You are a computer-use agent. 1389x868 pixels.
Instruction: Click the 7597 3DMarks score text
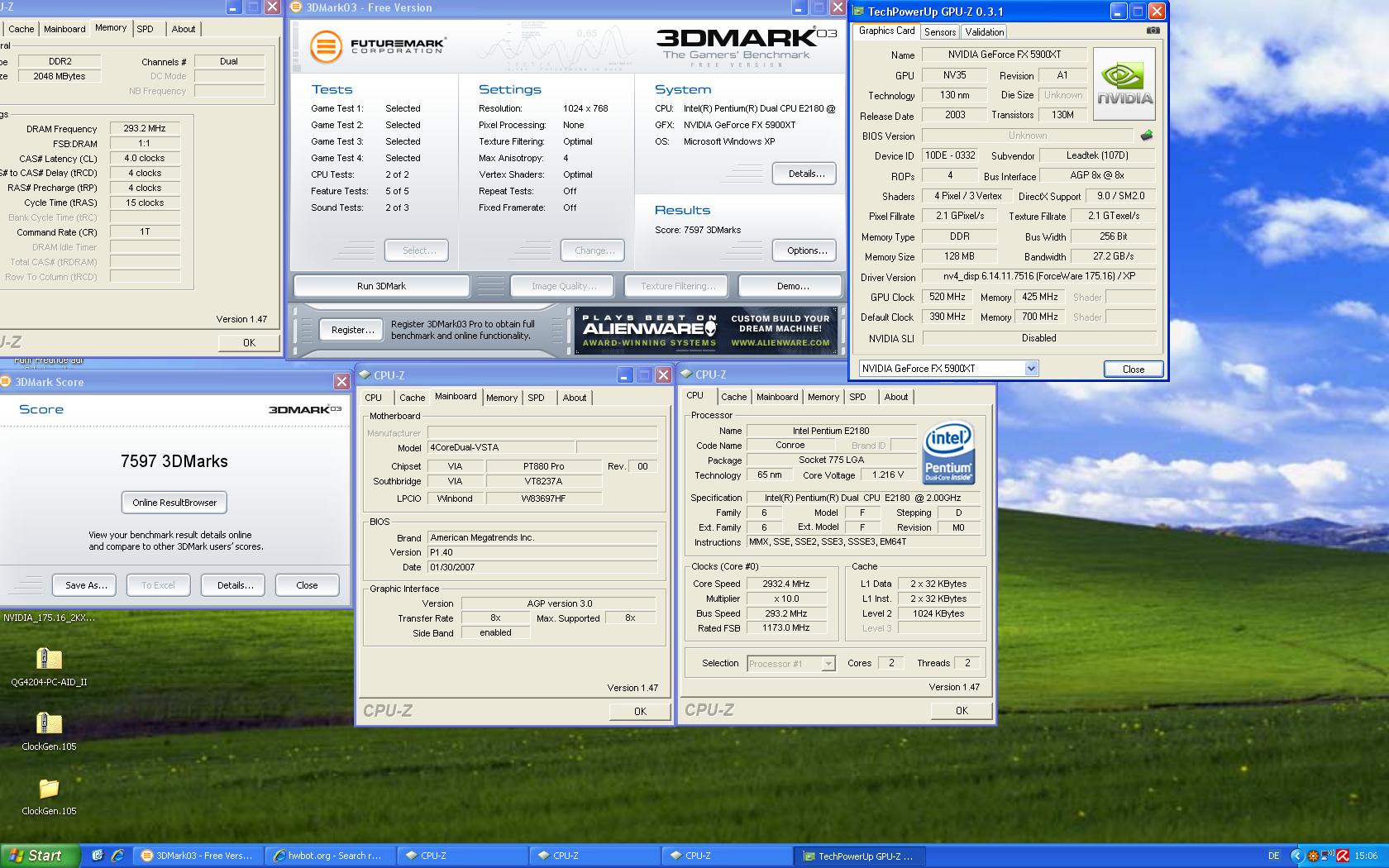point(174,462)
